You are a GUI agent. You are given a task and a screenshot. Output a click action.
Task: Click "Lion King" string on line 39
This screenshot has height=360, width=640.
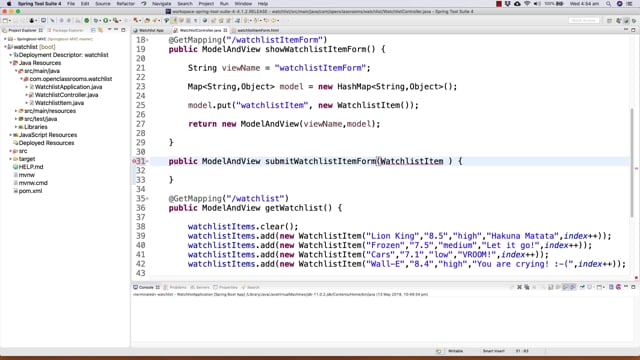point(393,236)
